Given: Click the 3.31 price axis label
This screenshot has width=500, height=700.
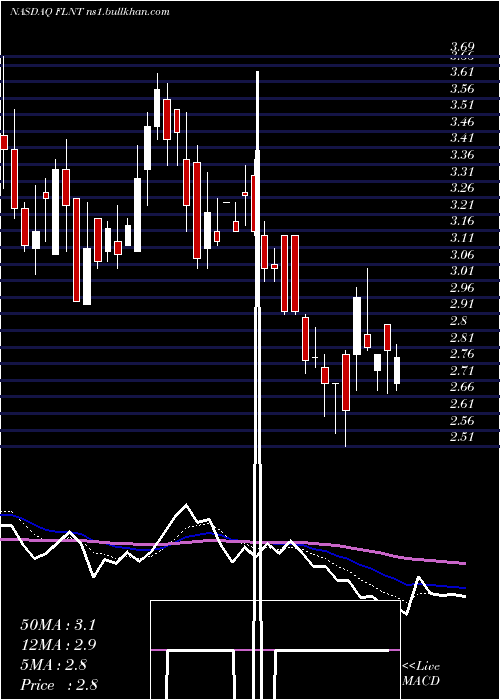Looking at the screenshot, I should pyautogui.click(x=462, y=171).
